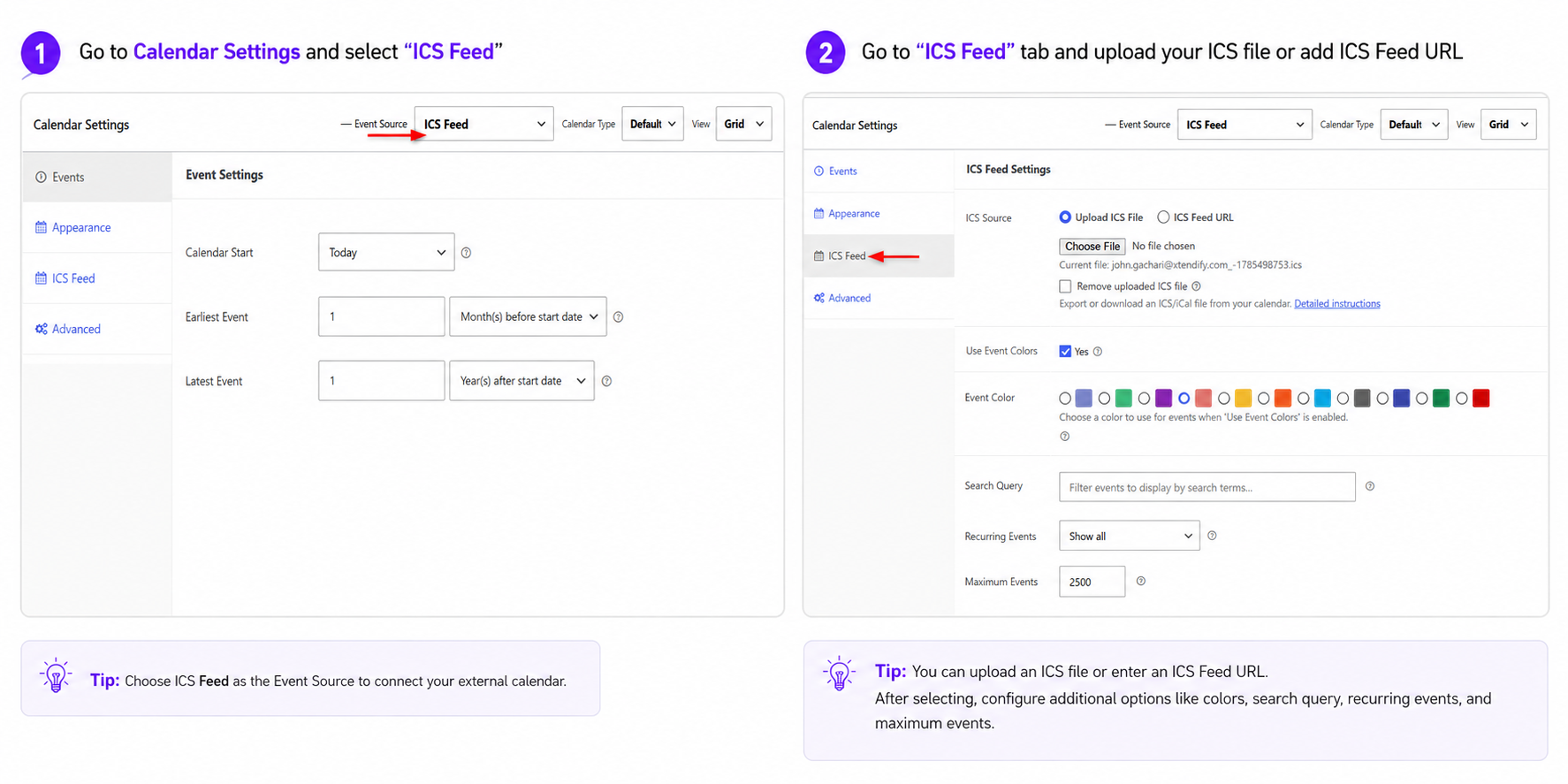This screenshot has width=1568, height=784.
Task: Open Event Source dropdown in left panel
Action: (483, 124)
